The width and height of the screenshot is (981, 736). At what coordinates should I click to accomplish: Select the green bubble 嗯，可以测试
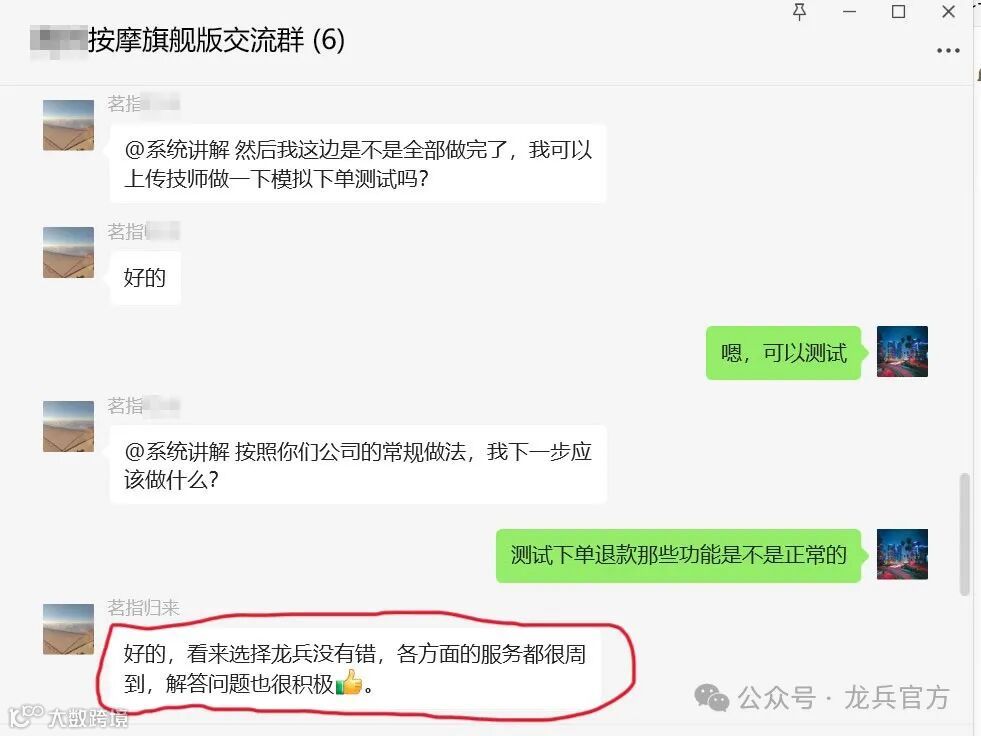click(783, 353)
